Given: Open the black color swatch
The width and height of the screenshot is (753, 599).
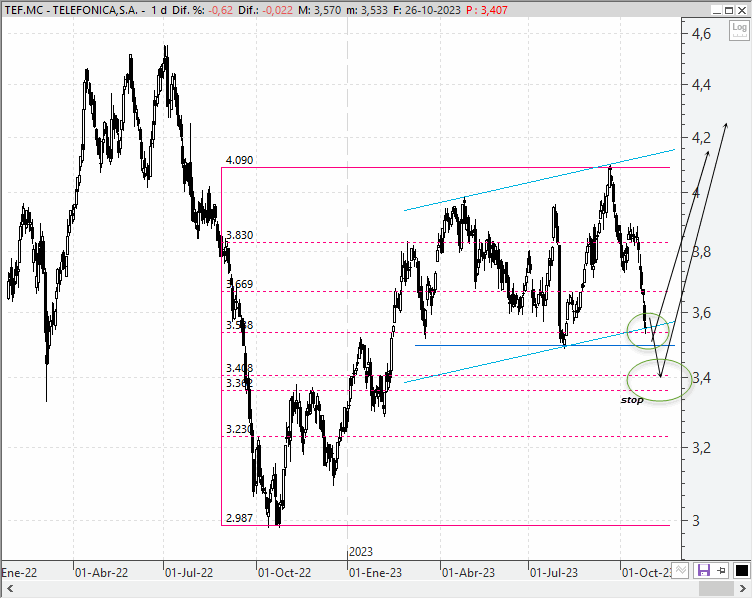Looking at the screenshot, I should (742, 571).
